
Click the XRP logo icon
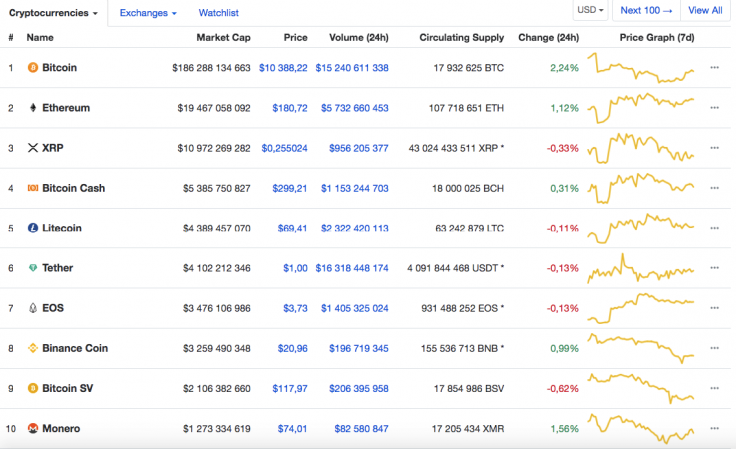tap(33, 148)
